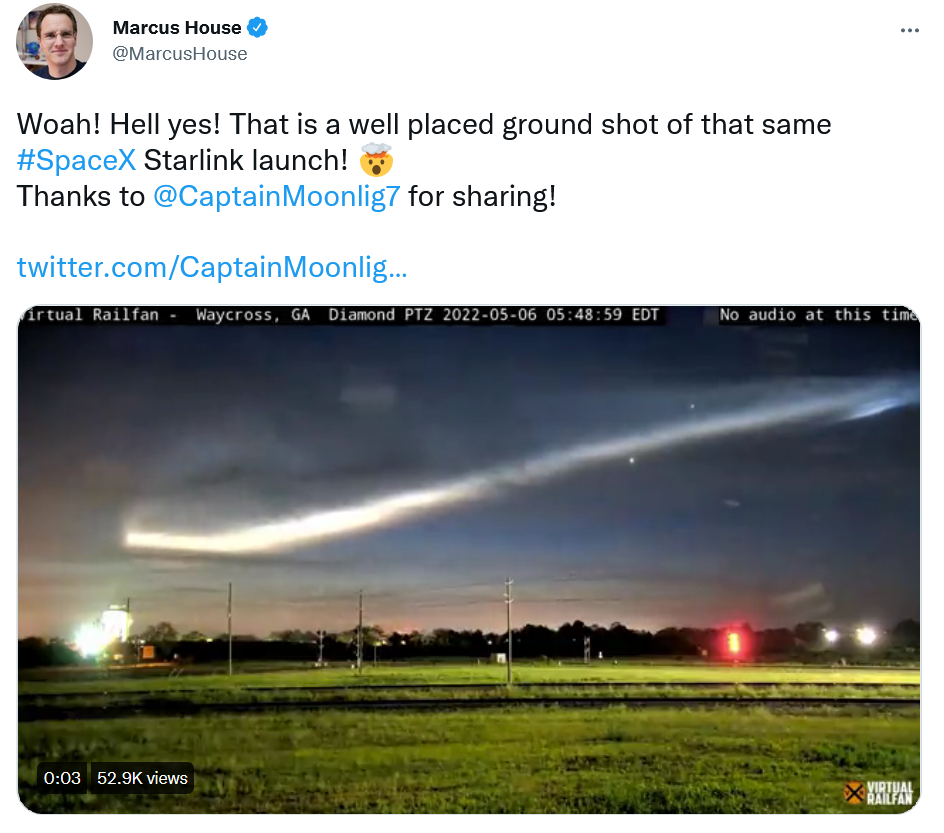This screenshot has width=944, height=833.
Task: Open the twitter.com/CaptainMoonlig link
Action: pyautogui.click(x=212, y=267)
